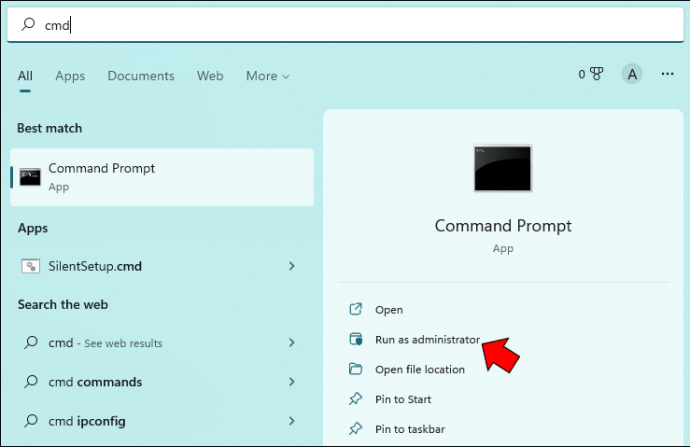Expand the More filters dropdown
This screenshot has height=447, width=690.
tap(268, 76)
